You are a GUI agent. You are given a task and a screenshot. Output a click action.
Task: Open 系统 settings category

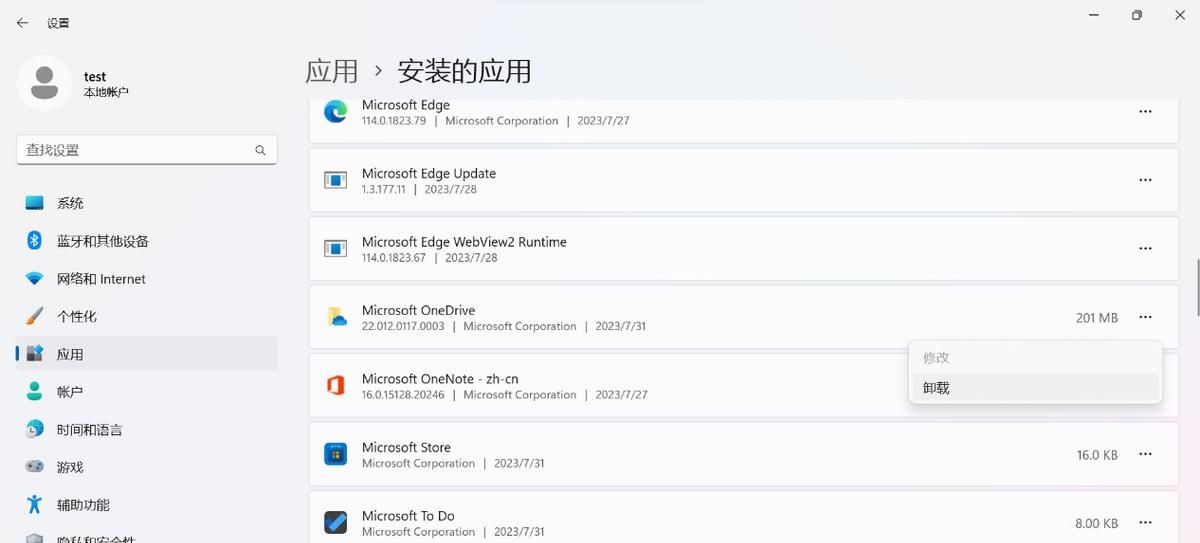pyautogui.click(x=147, y=203)
